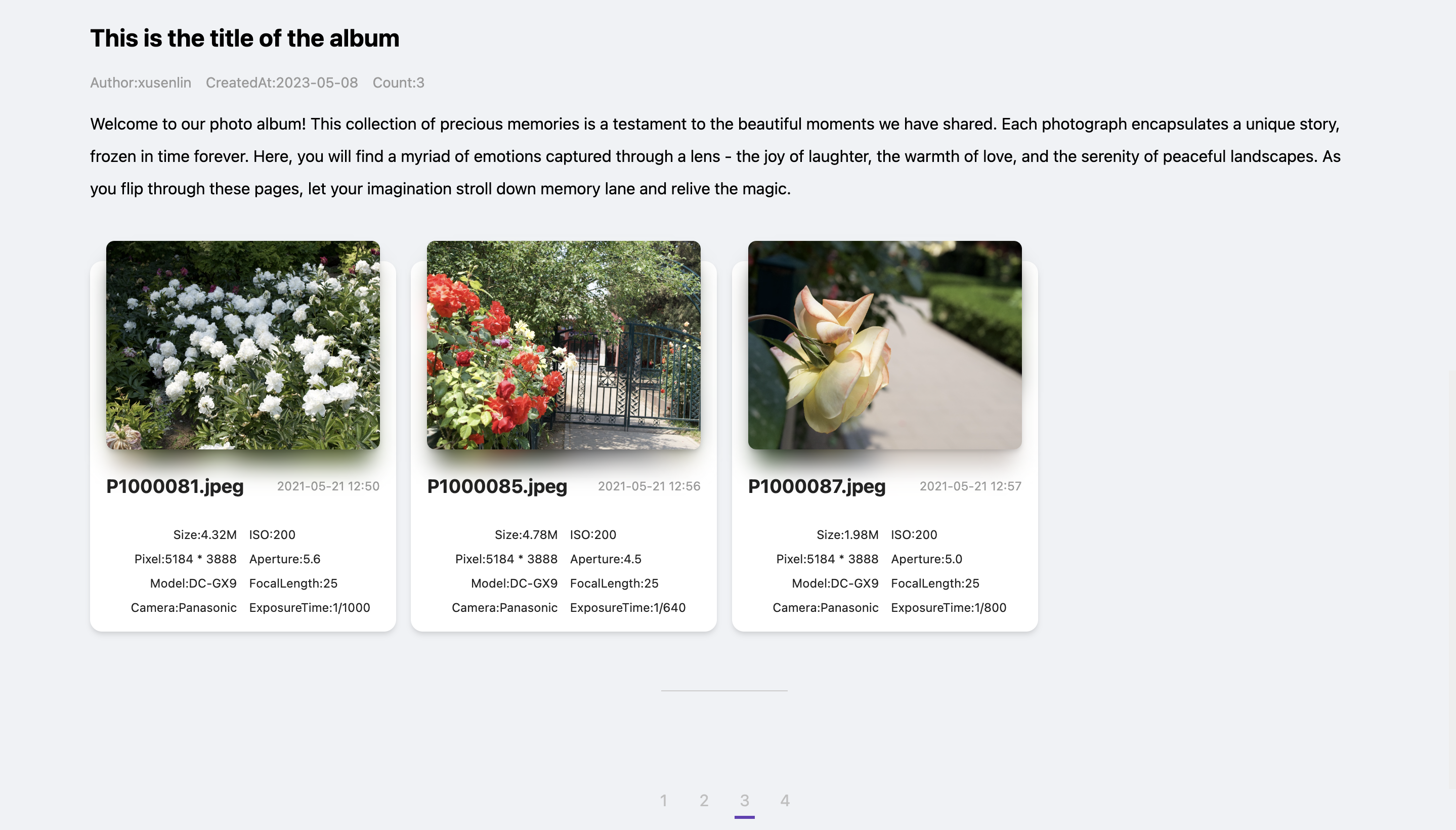Click ISO:200 in P1000081.jpeg card
Screen dimensions: 1456x830
click(x=272, y=535)
